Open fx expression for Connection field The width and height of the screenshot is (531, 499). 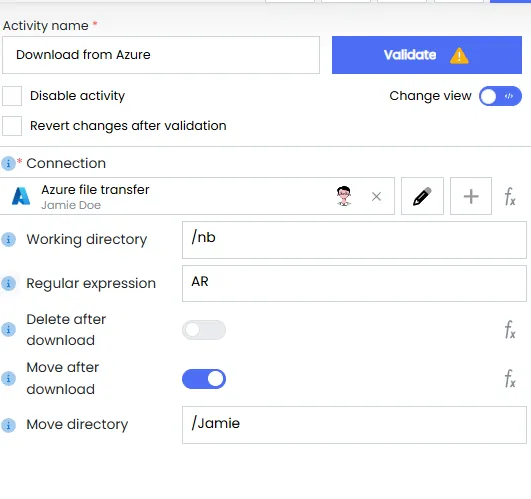(510, 196)
